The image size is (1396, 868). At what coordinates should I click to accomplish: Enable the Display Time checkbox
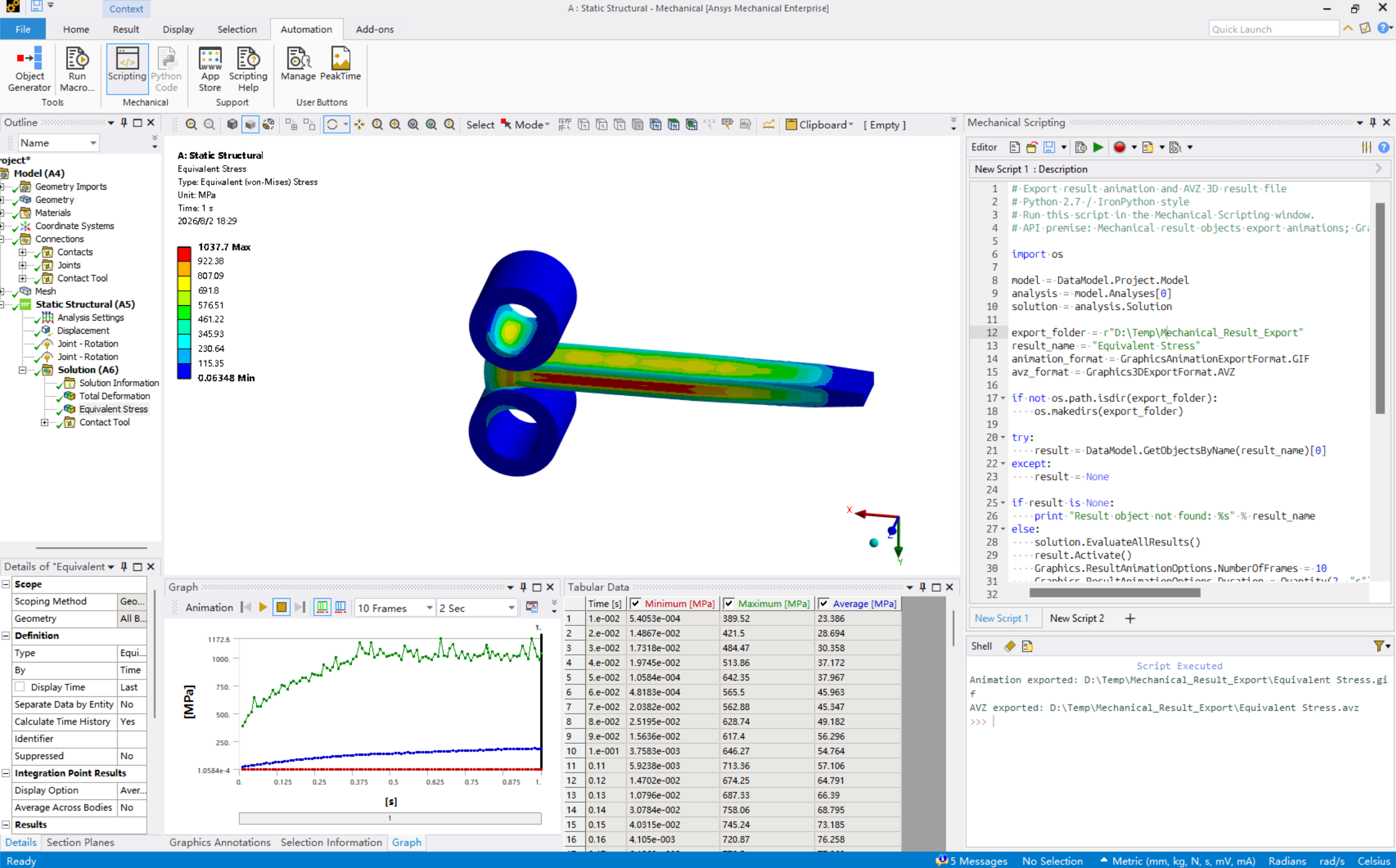(20, 686)
